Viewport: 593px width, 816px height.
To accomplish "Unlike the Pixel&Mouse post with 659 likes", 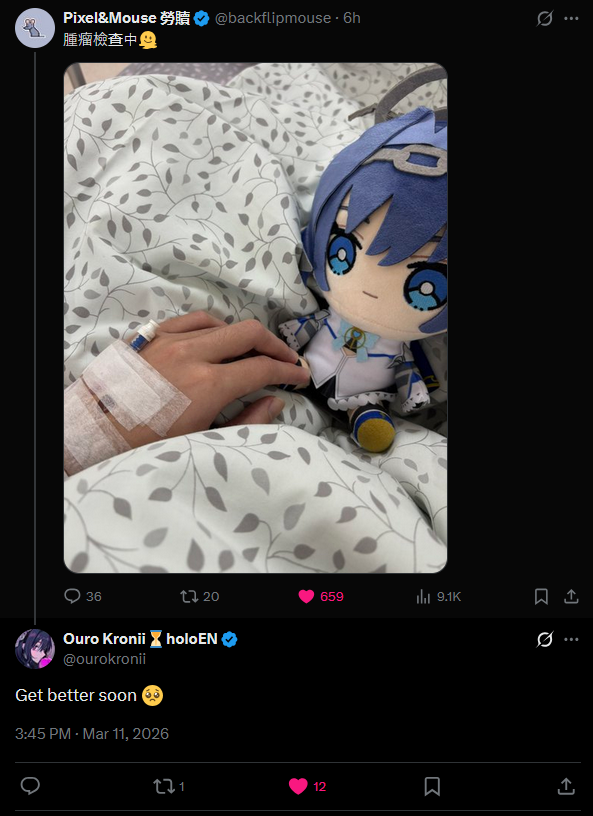I will click(x=321, y=596).
